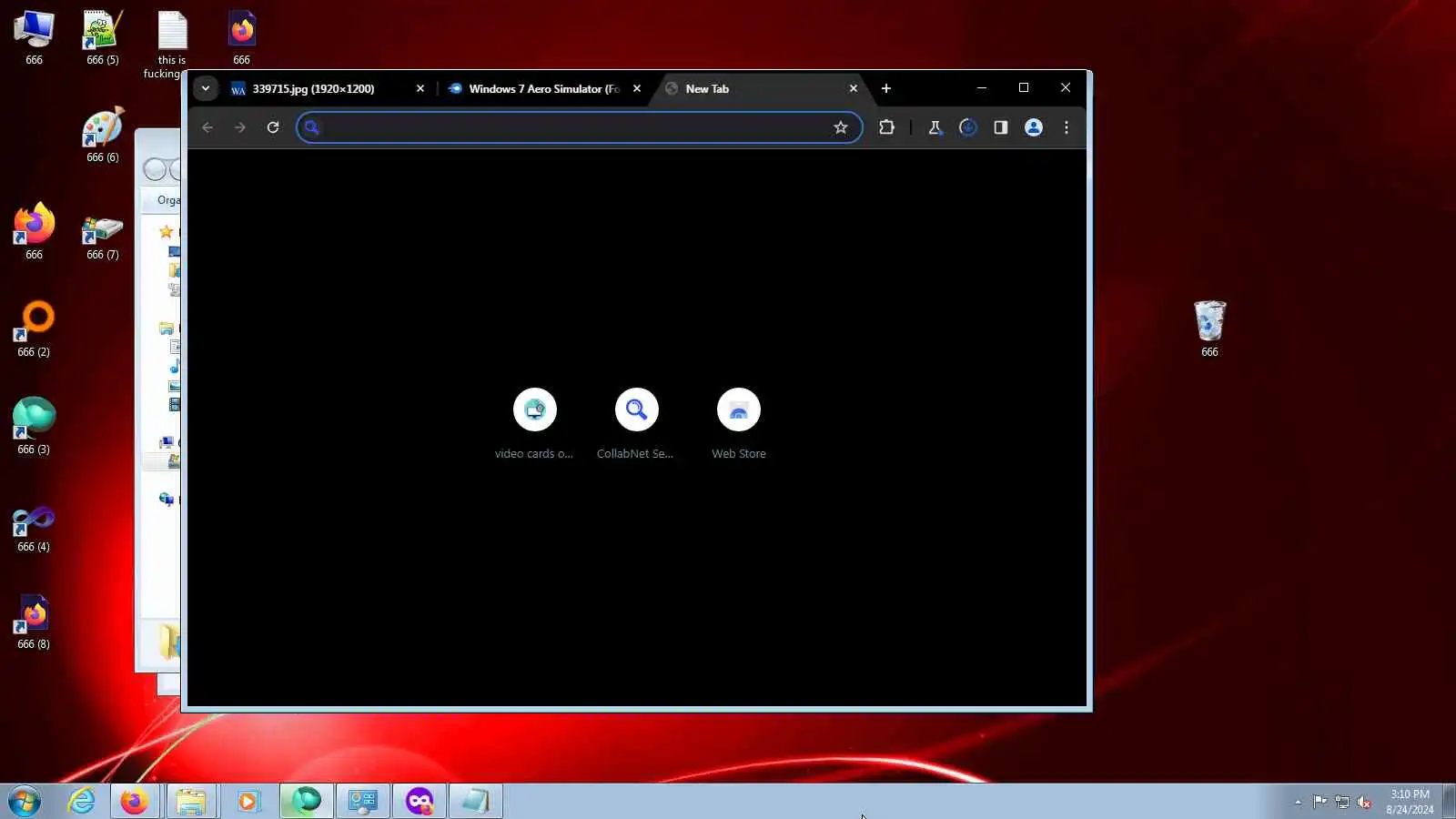Select the Firefox file icon labeled 666

(241, 38)
